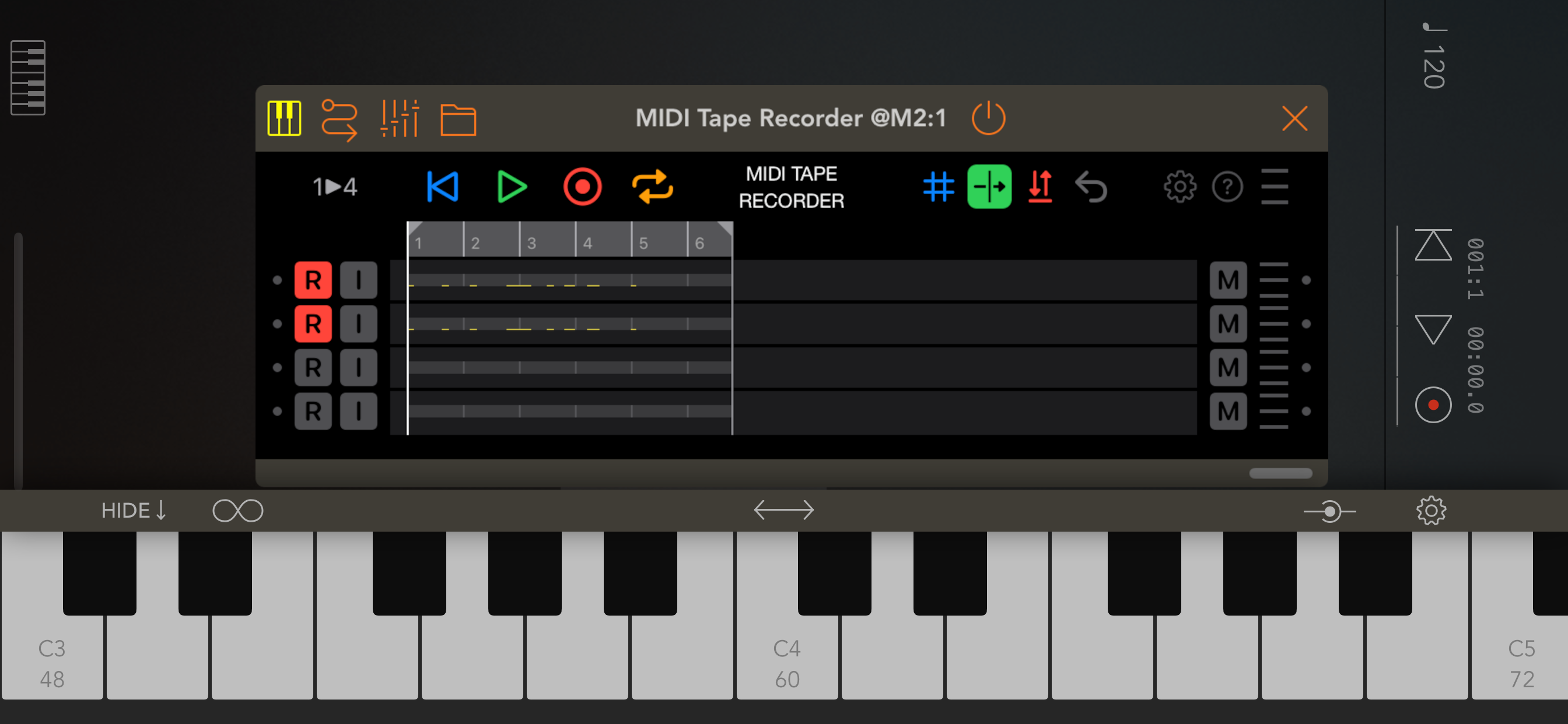Hide the on-screen keyboard
The width and height of the screenshot is (1568, 724).
click(x=134, y=510)
